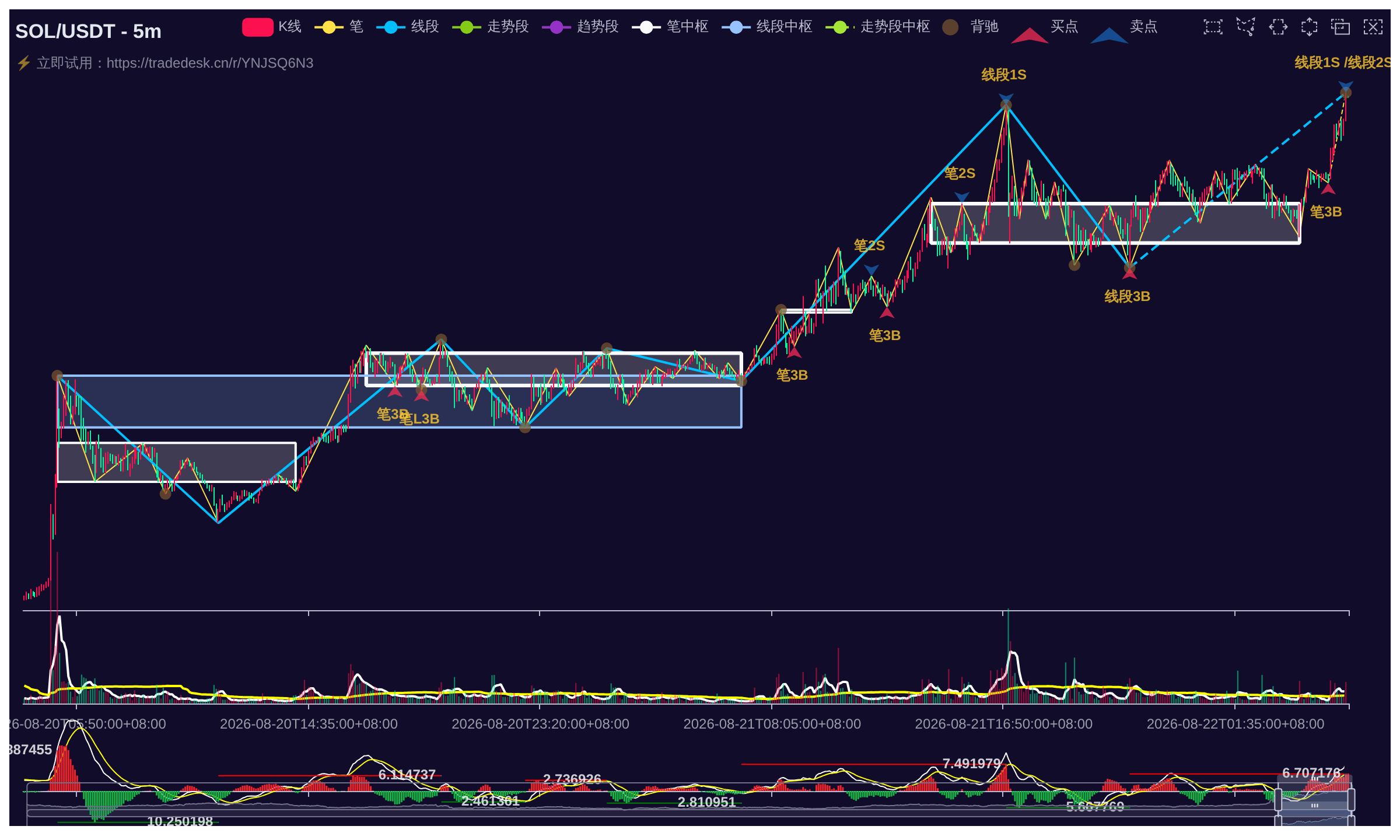Image resolution: width=1400 pixels, height=840 pixels.
Task: Show or hide the 趋势段 series
Action: [580, 27]
